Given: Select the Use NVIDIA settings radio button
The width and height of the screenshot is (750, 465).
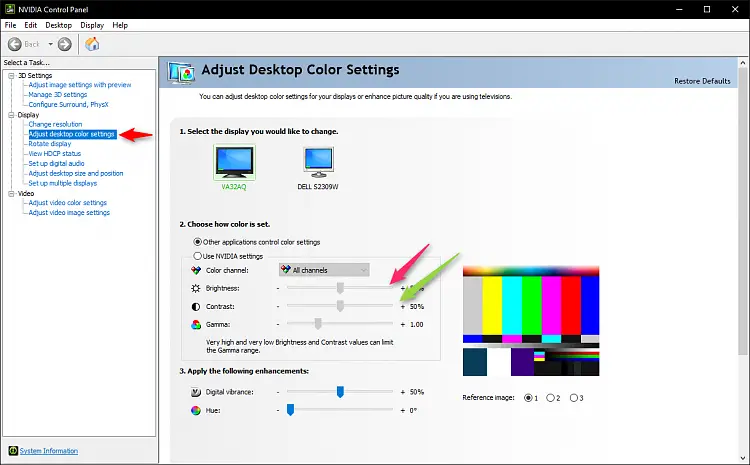Looking at the screenshot, I should coord(197,256).
